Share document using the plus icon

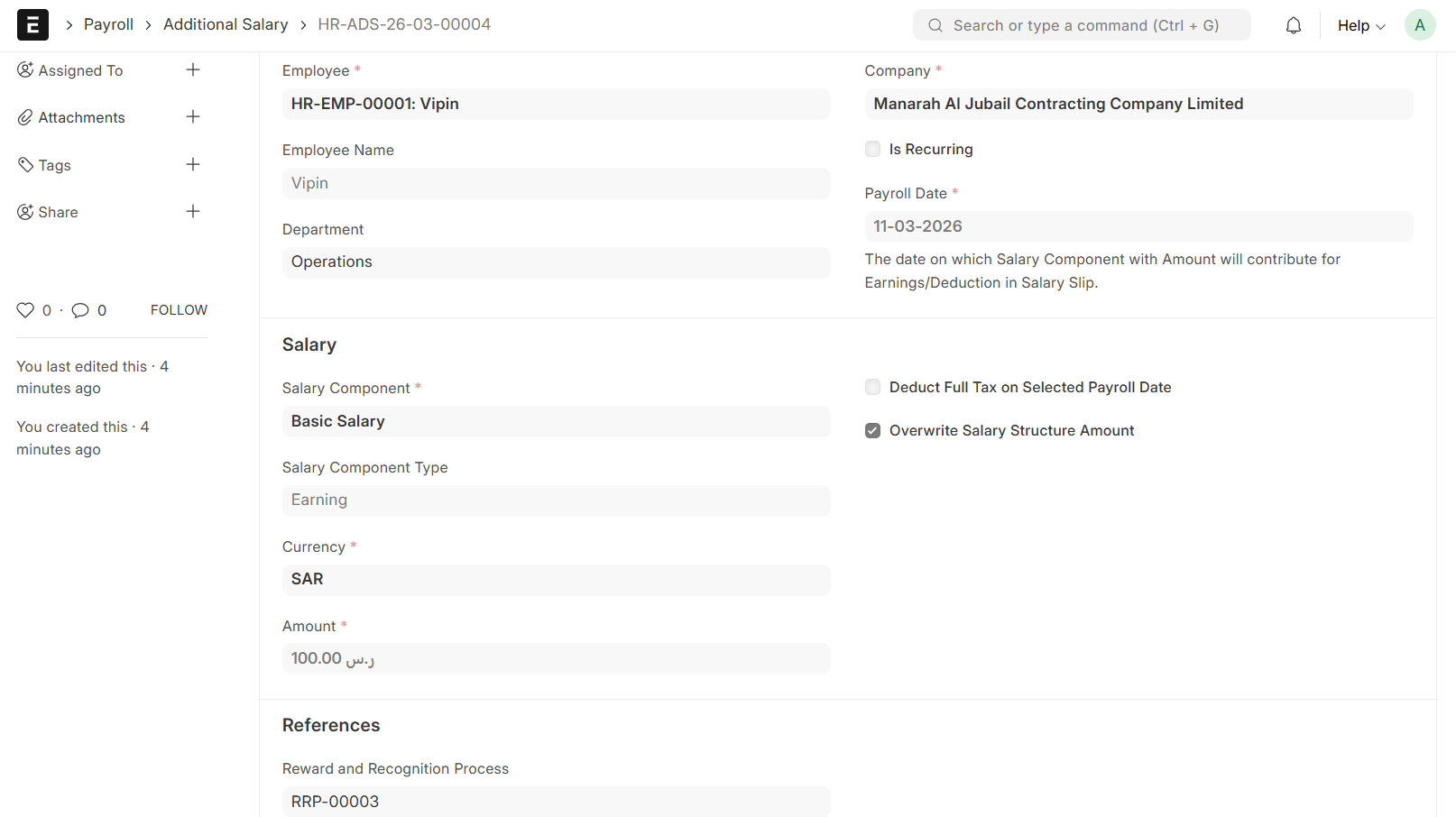[193, 212]
